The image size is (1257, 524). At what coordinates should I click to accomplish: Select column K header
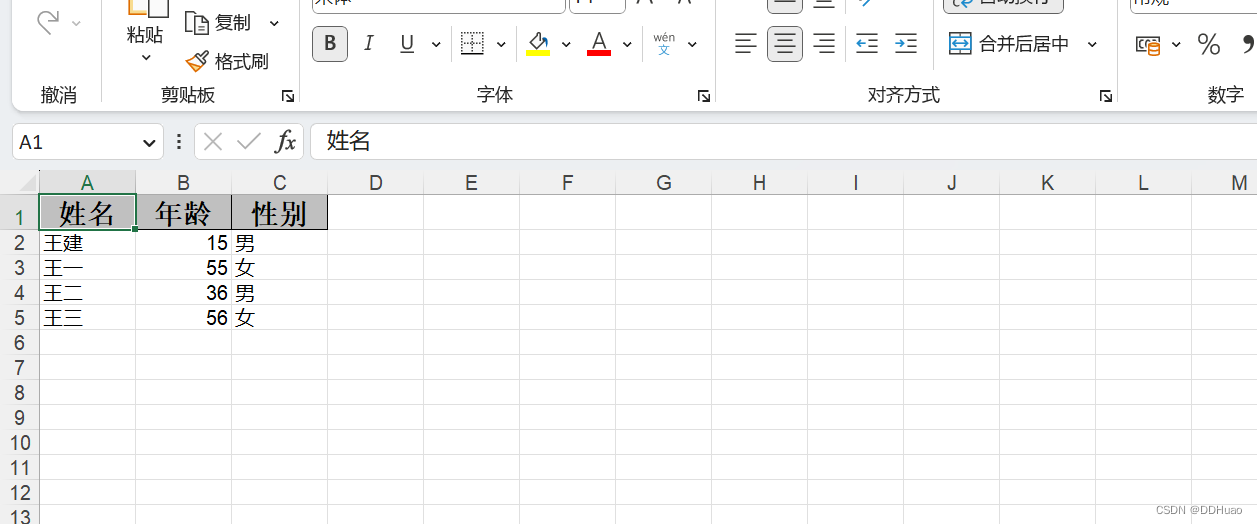pyautogui.click(x=1047, y=183)
